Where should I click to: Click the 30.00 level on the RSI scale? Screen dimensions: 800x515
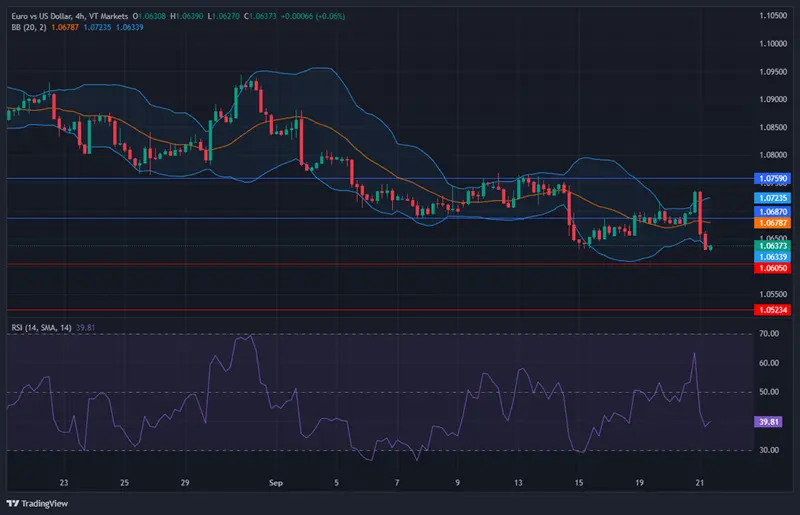[769, 451]
